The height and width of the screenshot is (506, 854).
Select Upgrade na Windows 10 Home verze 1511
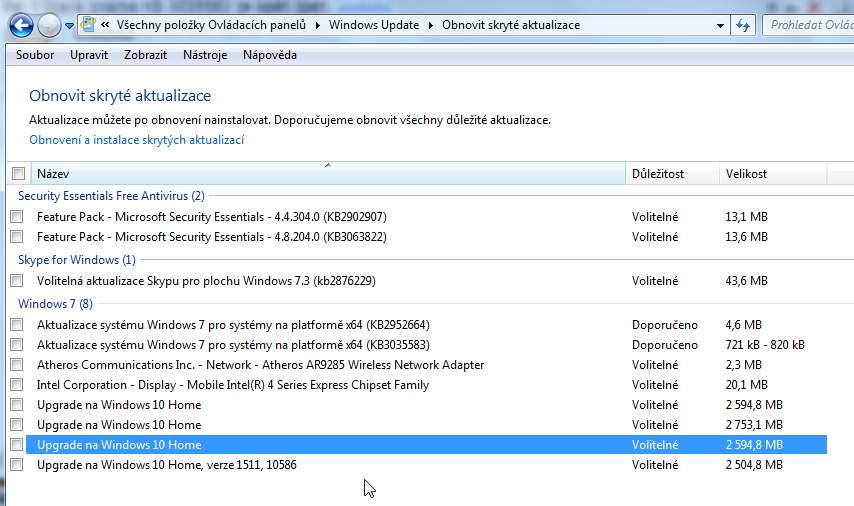point(167,465)
